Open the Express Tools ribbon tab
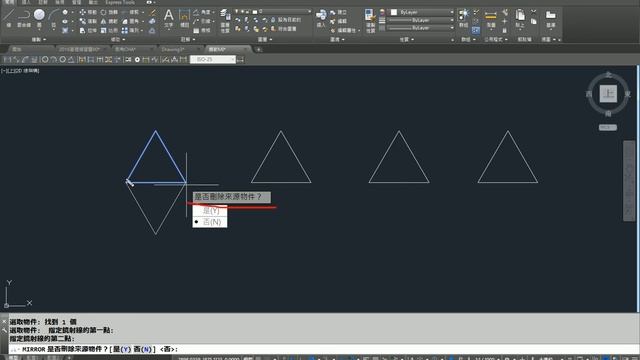This screenshot has height=360, width=640. point(120,2)
